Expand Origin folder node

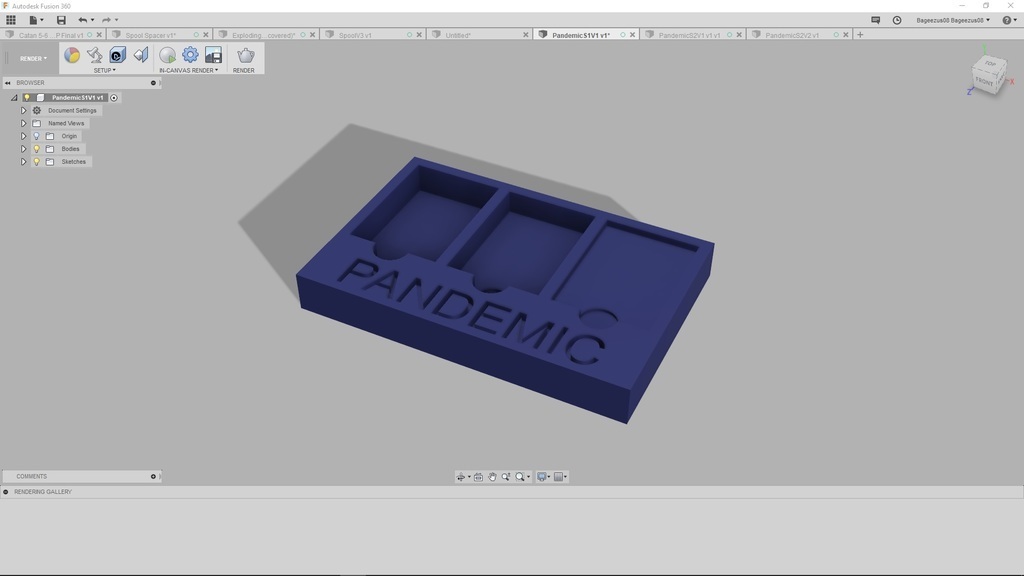click(24, 136)
